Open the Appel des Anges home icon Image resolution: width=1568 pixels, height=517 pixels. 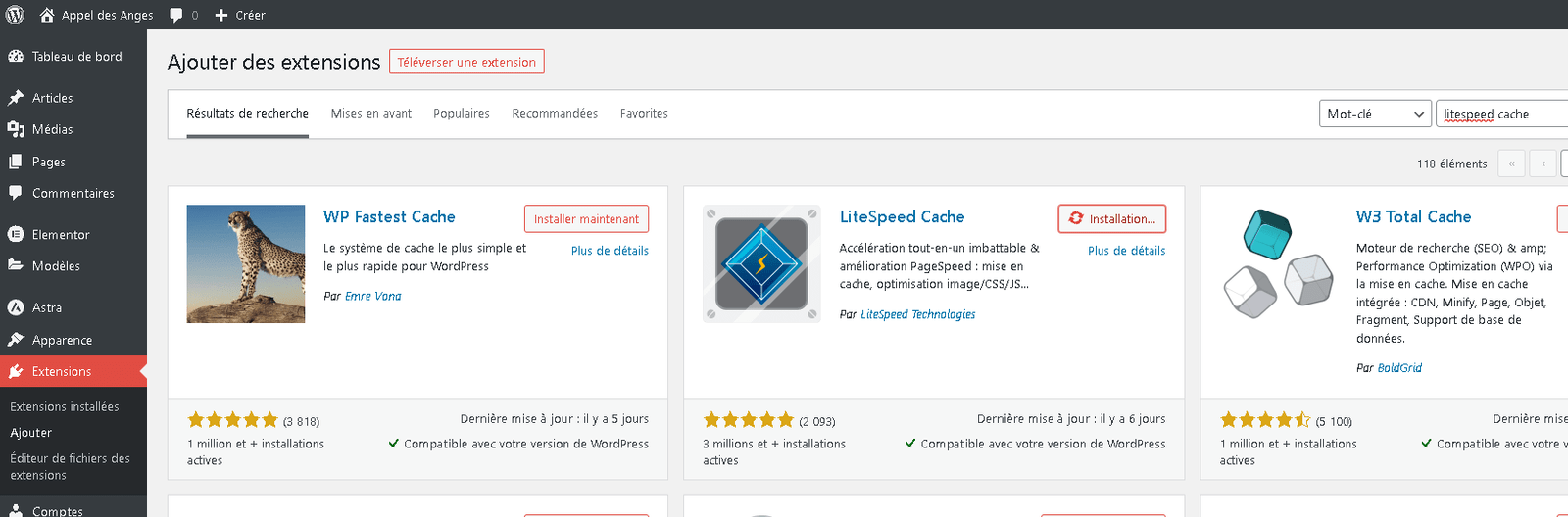(46, 15)
